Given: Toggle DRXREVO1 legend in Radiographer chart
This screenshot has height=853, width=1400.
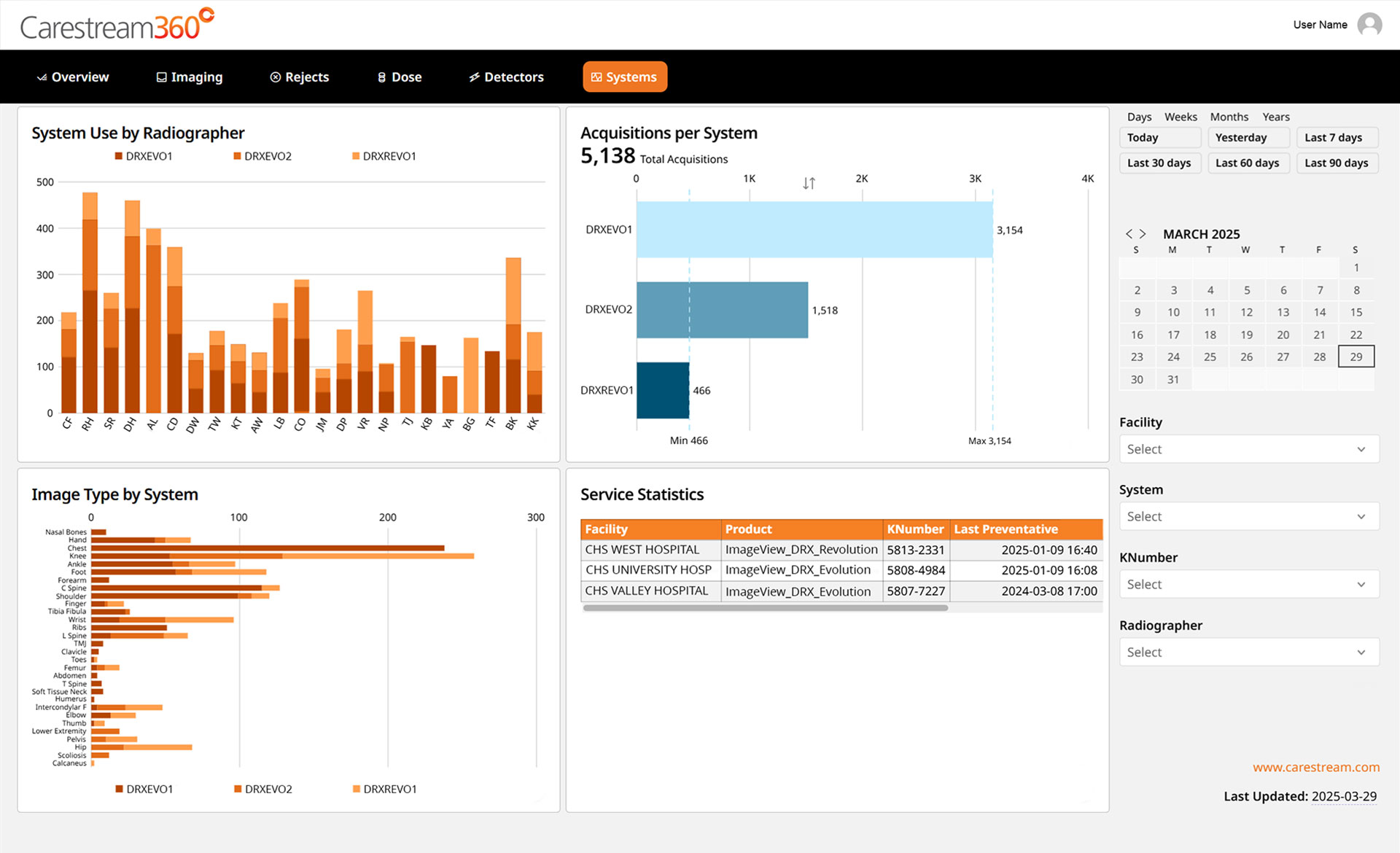Looking at the screenshot, I should tap(384, 156).
